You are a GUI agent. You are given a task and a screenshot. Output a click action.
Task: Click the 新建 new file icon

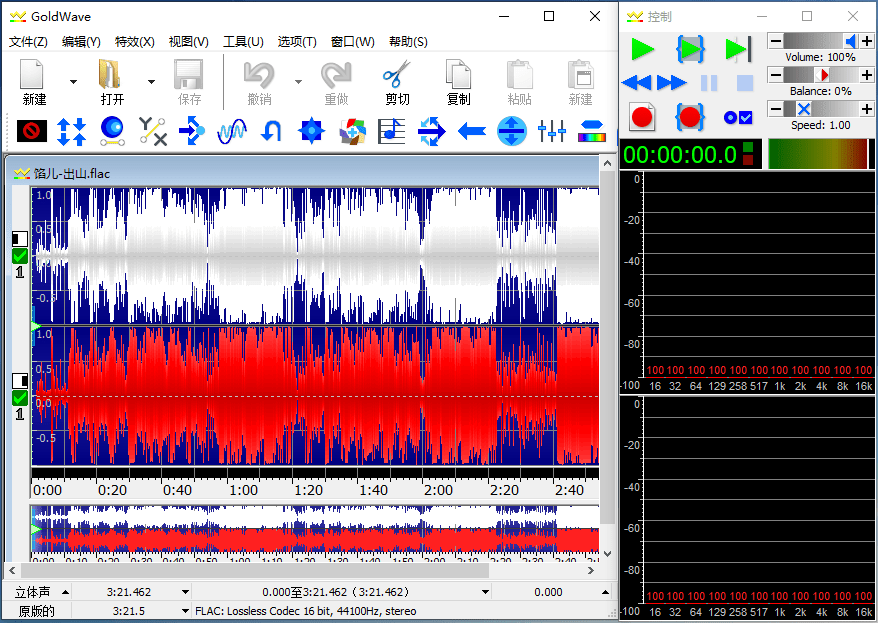point(32,74)
